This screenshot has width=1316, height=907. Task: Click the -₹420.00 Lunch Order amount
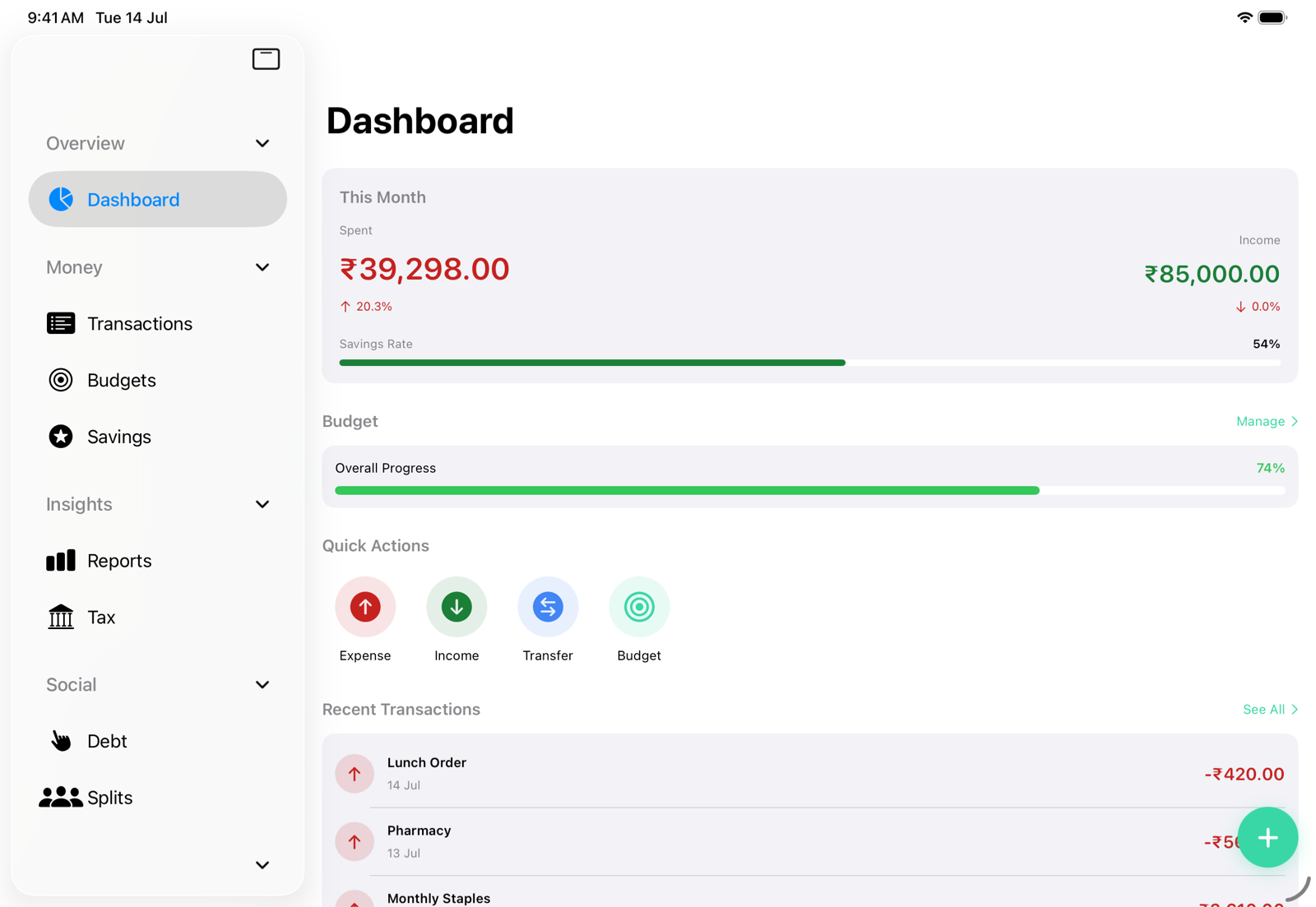pos(1244,774)
